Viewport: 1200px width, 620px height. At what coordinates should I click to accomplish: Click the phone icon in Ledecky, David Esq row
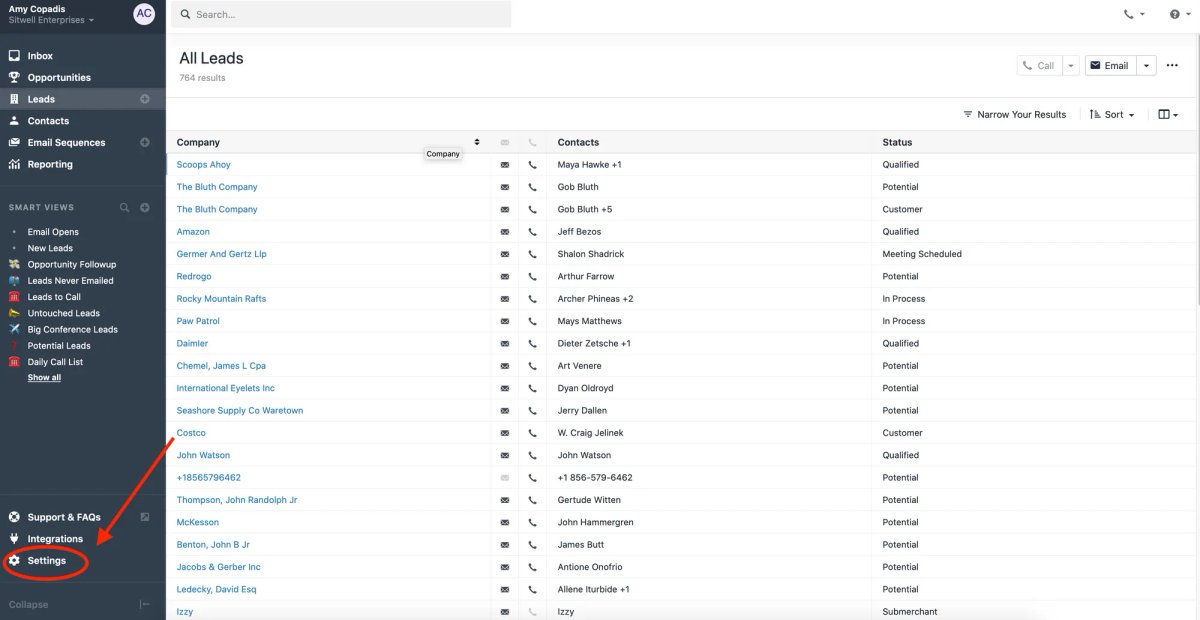532,590
